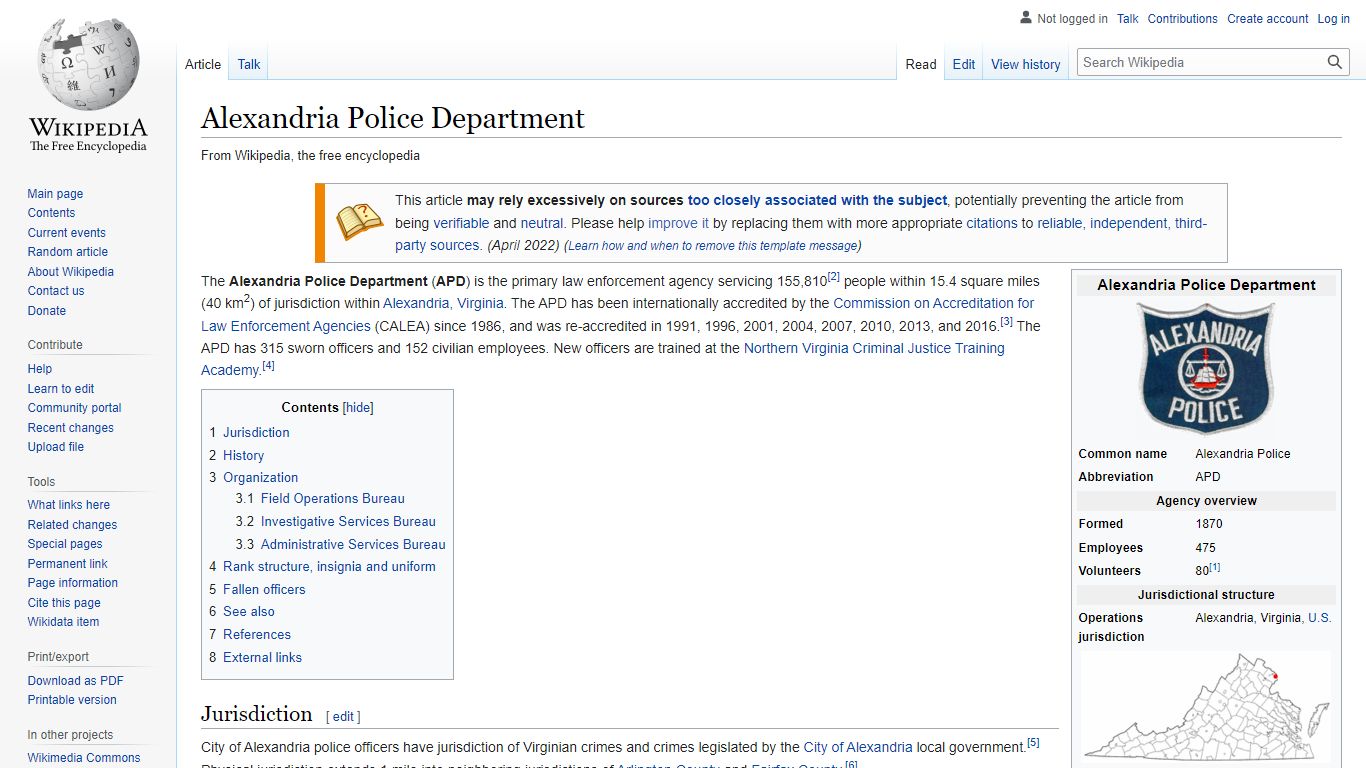Open Community portal

click(x=74, y=408)
